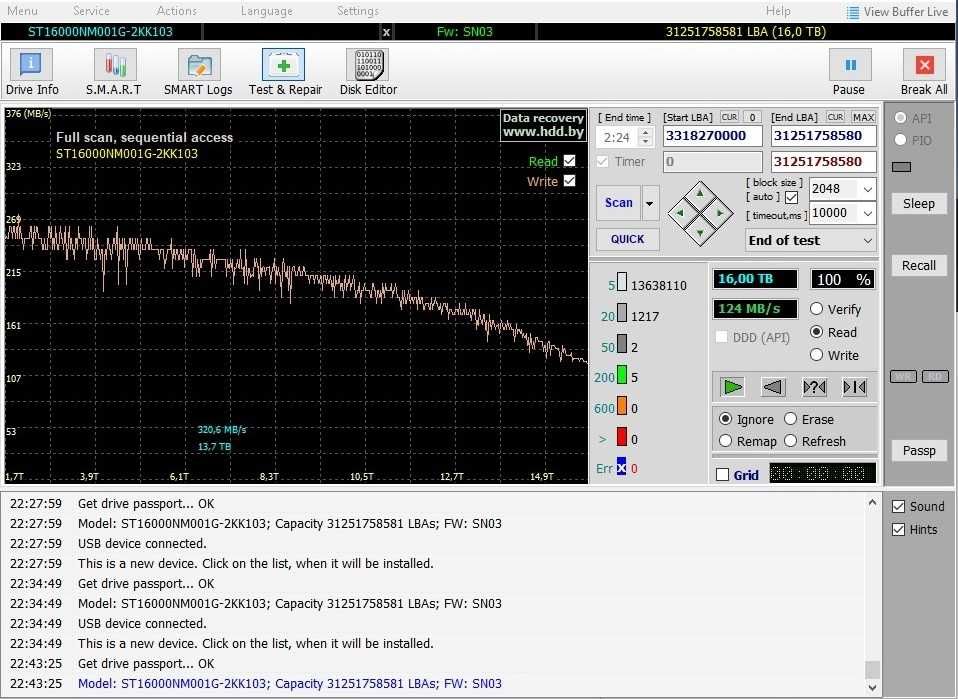Toggle the Hints checkbox
The height and width of the screenshot is (699, 958).
[898, 529]
